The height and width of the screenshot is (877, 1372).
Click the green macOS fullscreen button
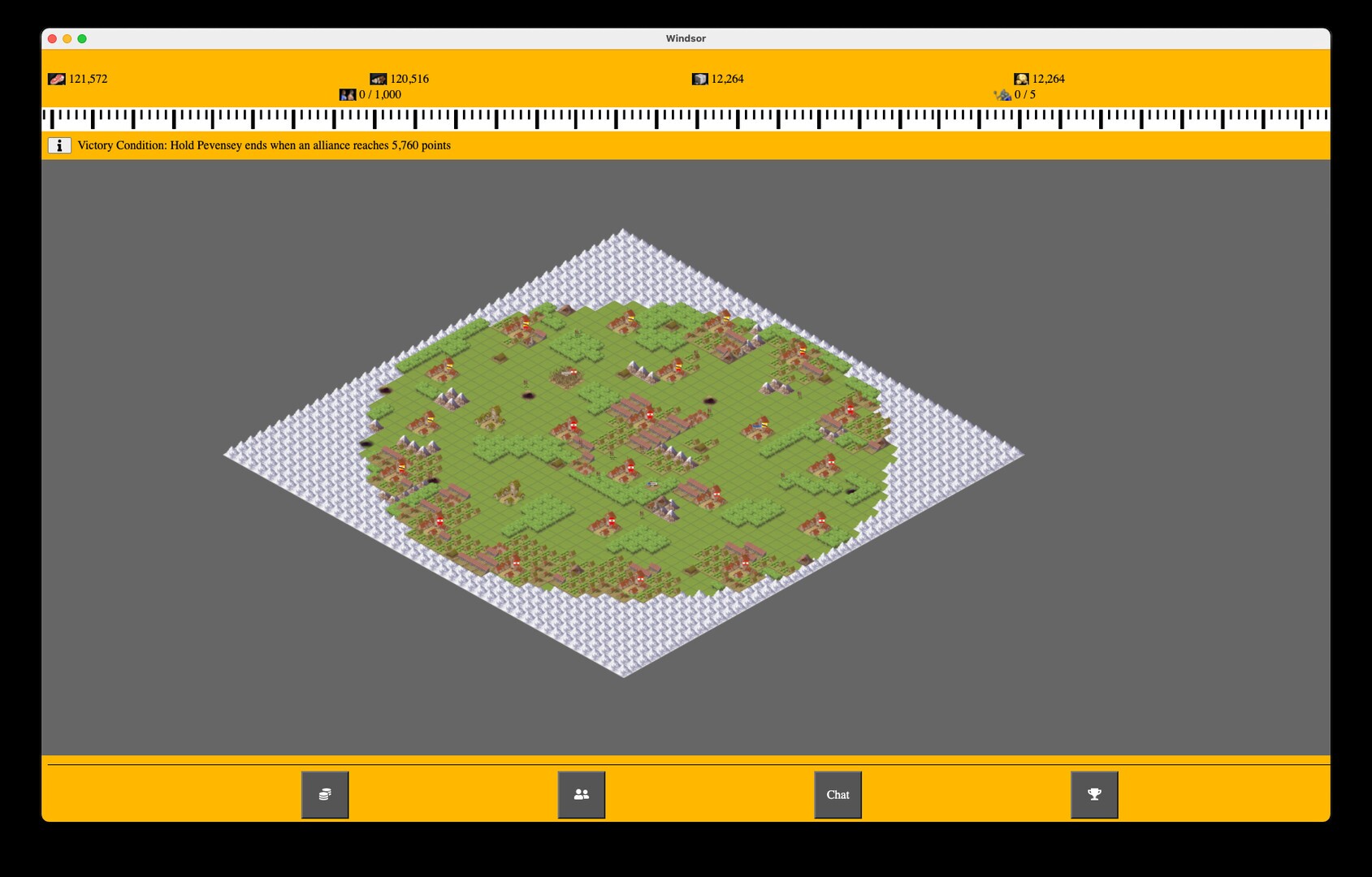(x=82, y=38)
